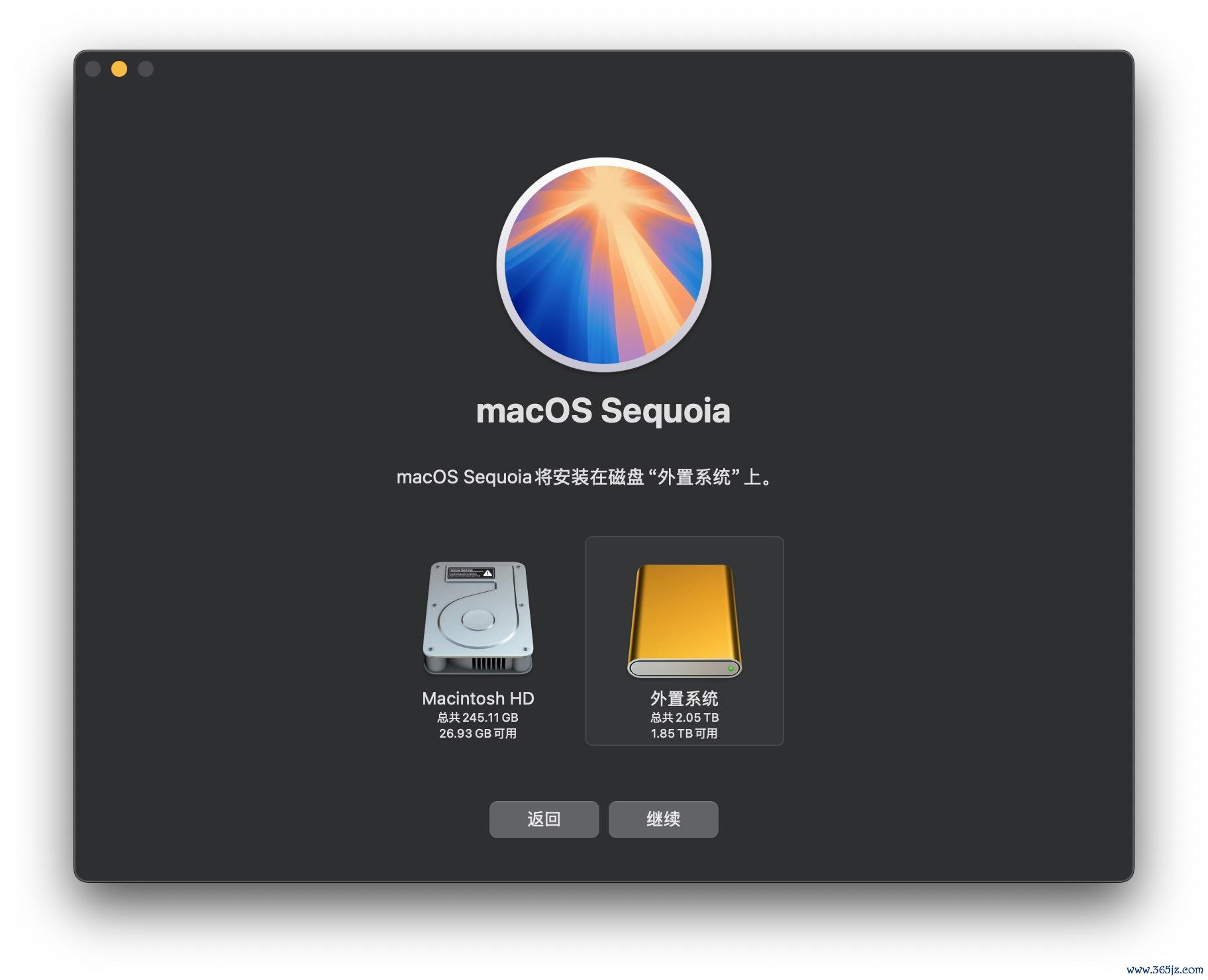This screenshot has height=980, width=1208.
Task: Click the 总共 245.11 GB capacity text
Action: pos(478,717)
